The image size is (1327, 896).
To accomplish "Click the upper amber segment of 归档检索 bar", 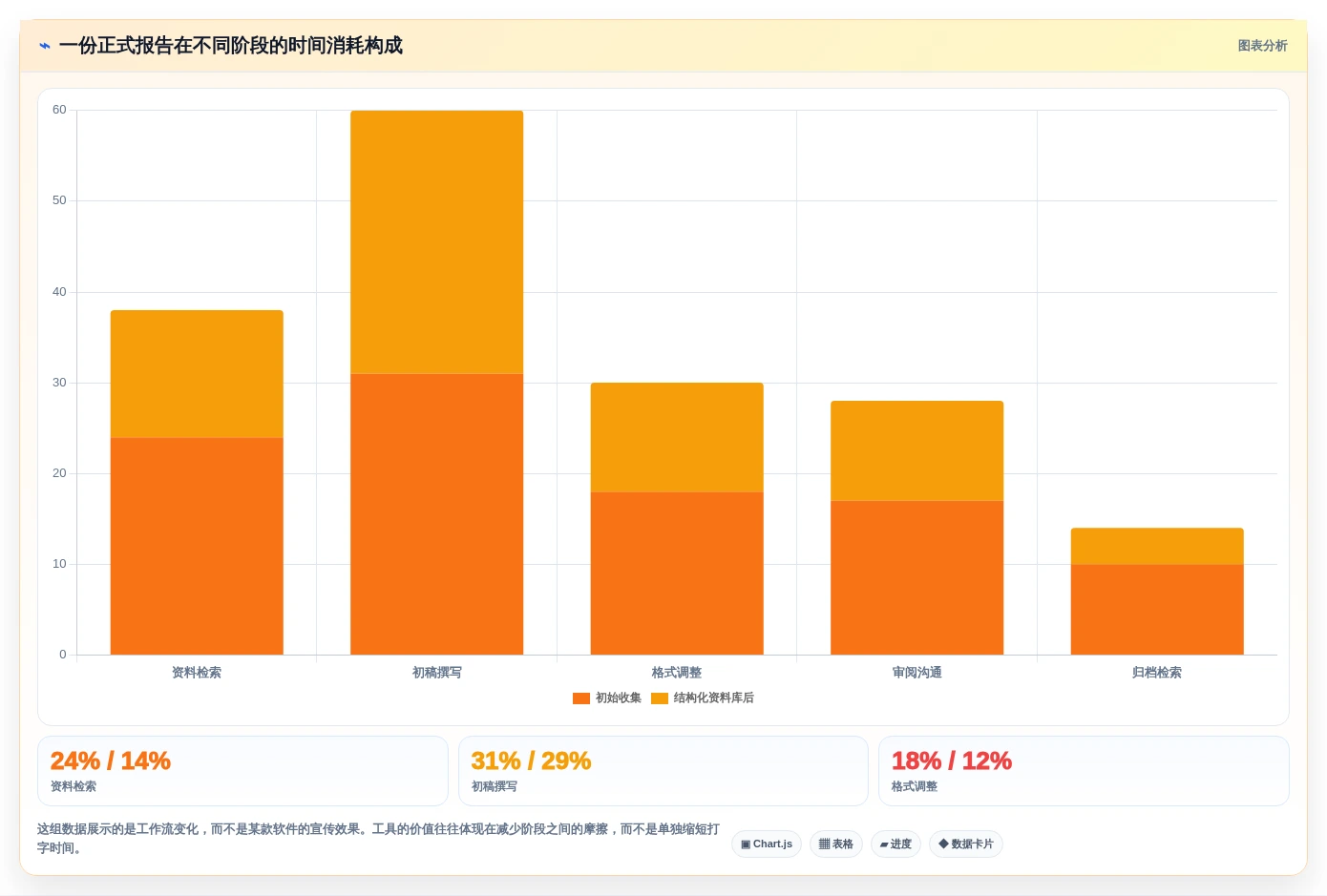I will (x=1157, y=547).
